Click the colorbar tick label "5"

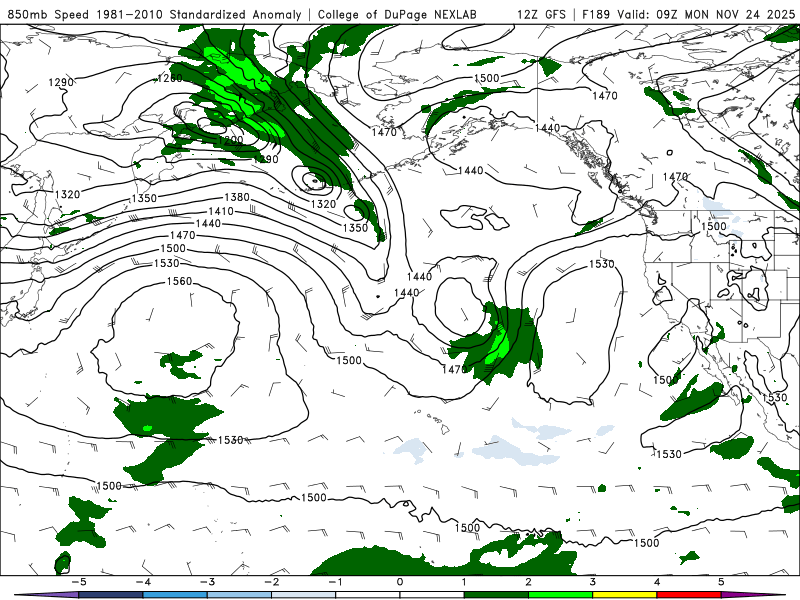pyautogui.click(x=721, y=582)
